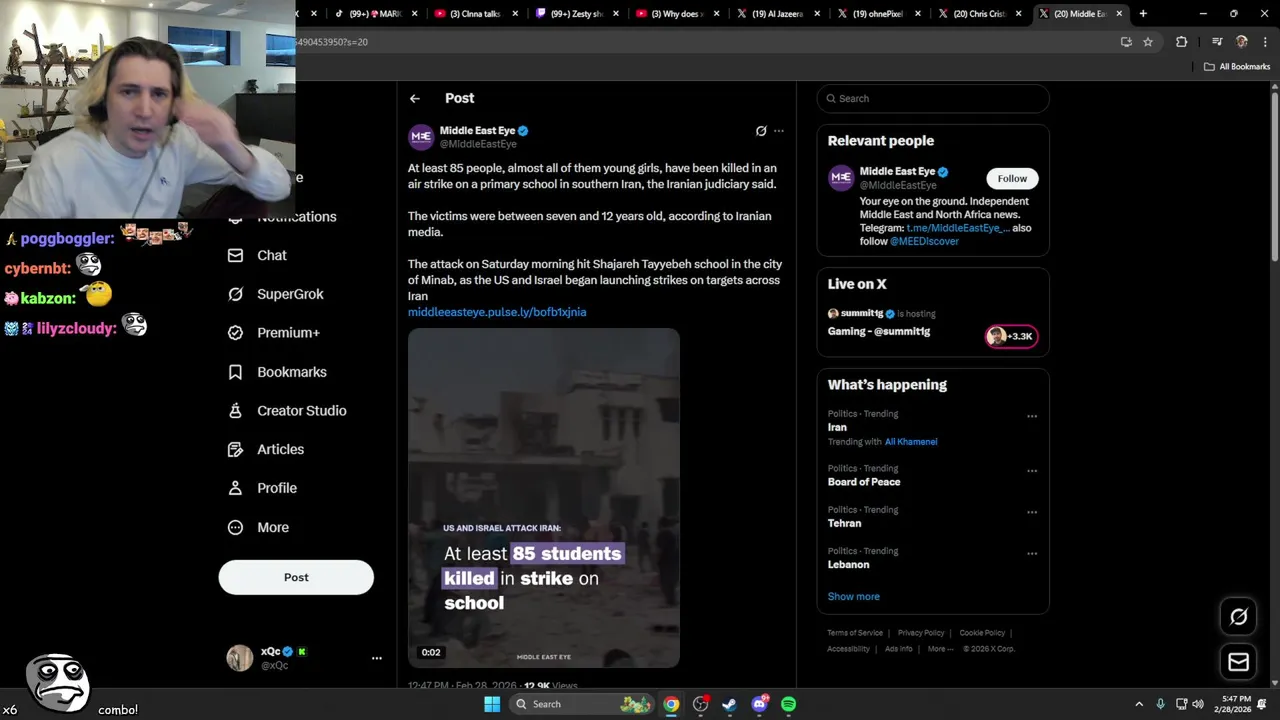Image resolution: width=1280 pixels, height=720 pixels.
Task: Open the middleeasteye.pulse.ly link
Action: pyautogui.click(x=497, y=312)
